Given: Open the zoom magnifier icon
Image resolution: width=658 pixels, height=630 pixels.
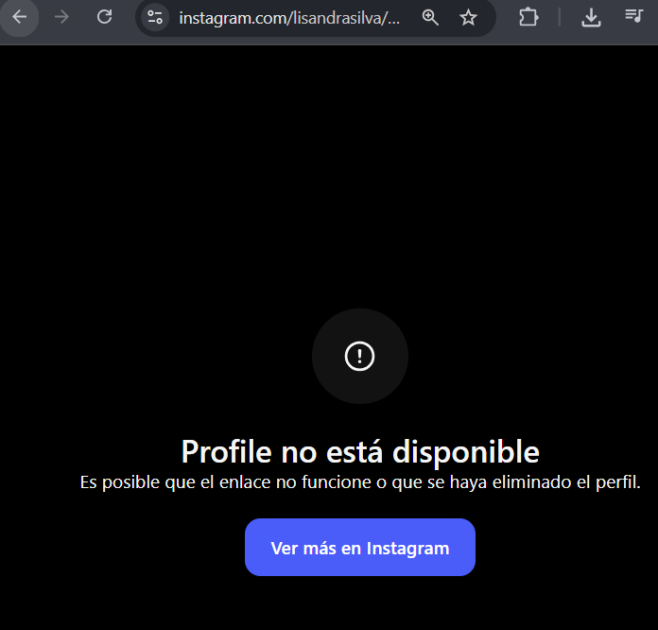Looking at the screenshot, I should tap(430, 17).
